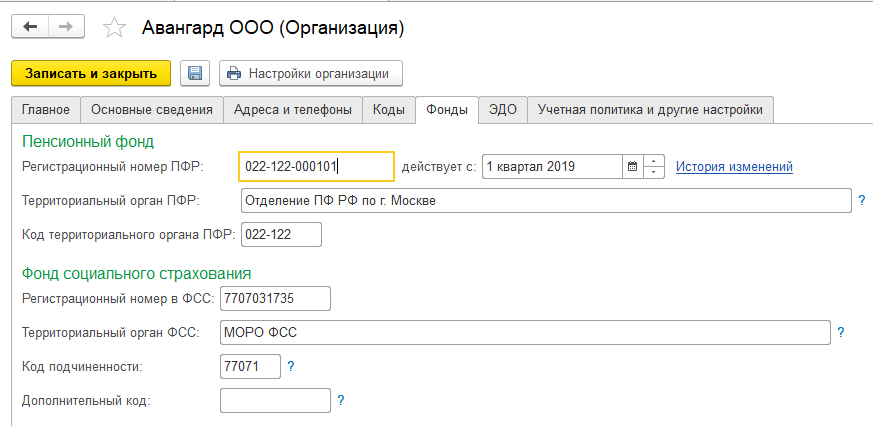The height and width of the screenshot is (426, 873).
Task: Open Учетная политика и другие настройки tab
Action: click(x=650, y=110)
